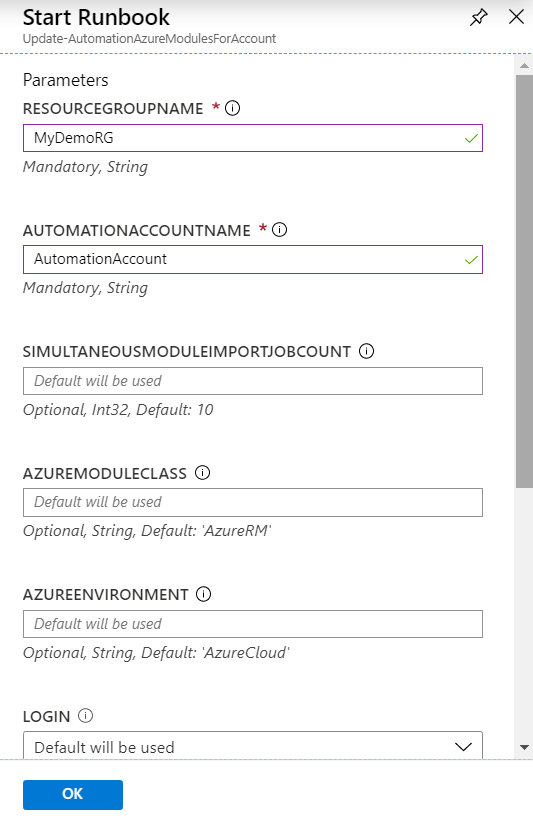Focus the MyDemoRG resource group field
Image resolution: width=533 pixels, height=831 pixels.
(253, 138)
